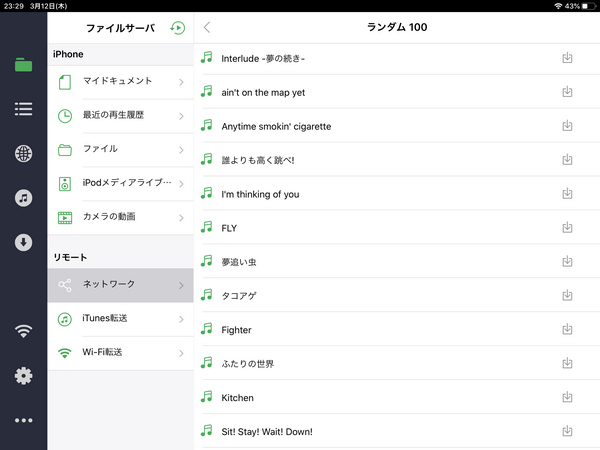Download 夢追い虫 track

click(567, 261)
